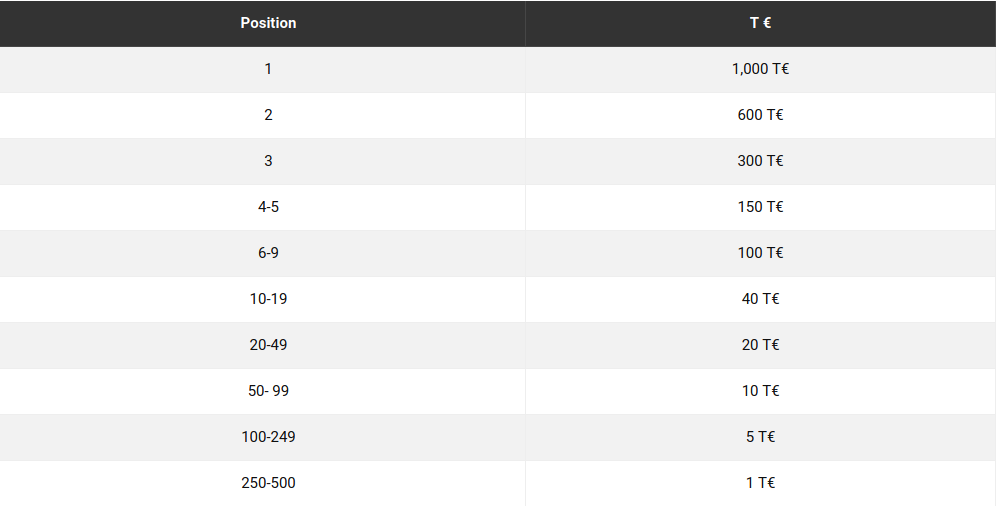Select the position 1 cell

tap(268, 69)
